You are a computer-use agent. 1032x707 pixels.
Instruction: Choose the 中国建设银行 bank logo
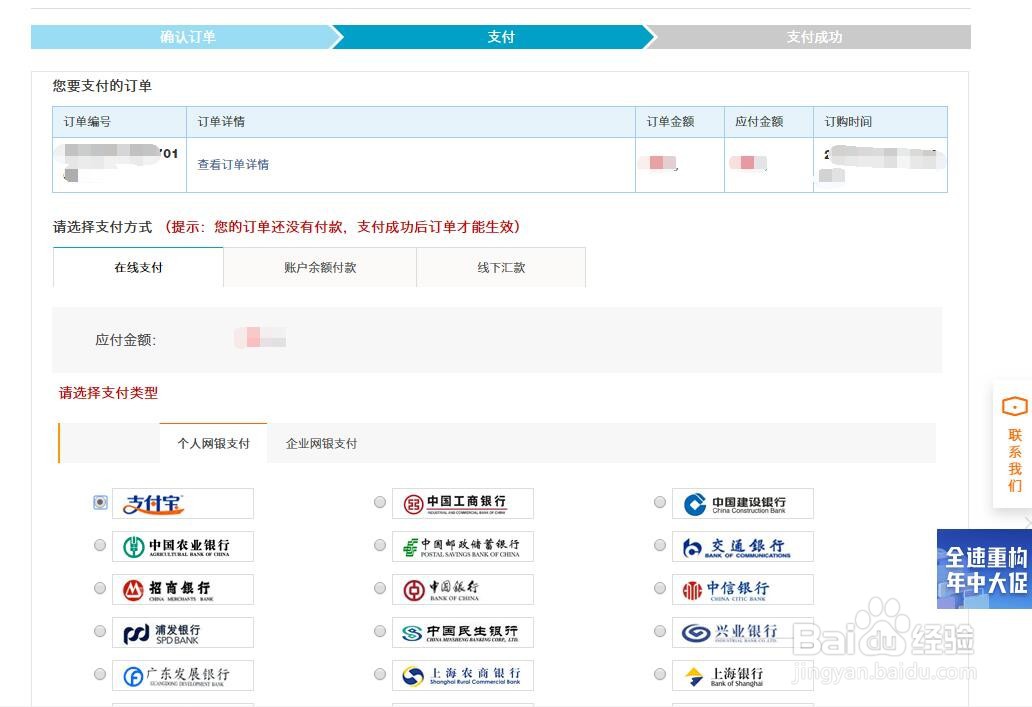742,504
